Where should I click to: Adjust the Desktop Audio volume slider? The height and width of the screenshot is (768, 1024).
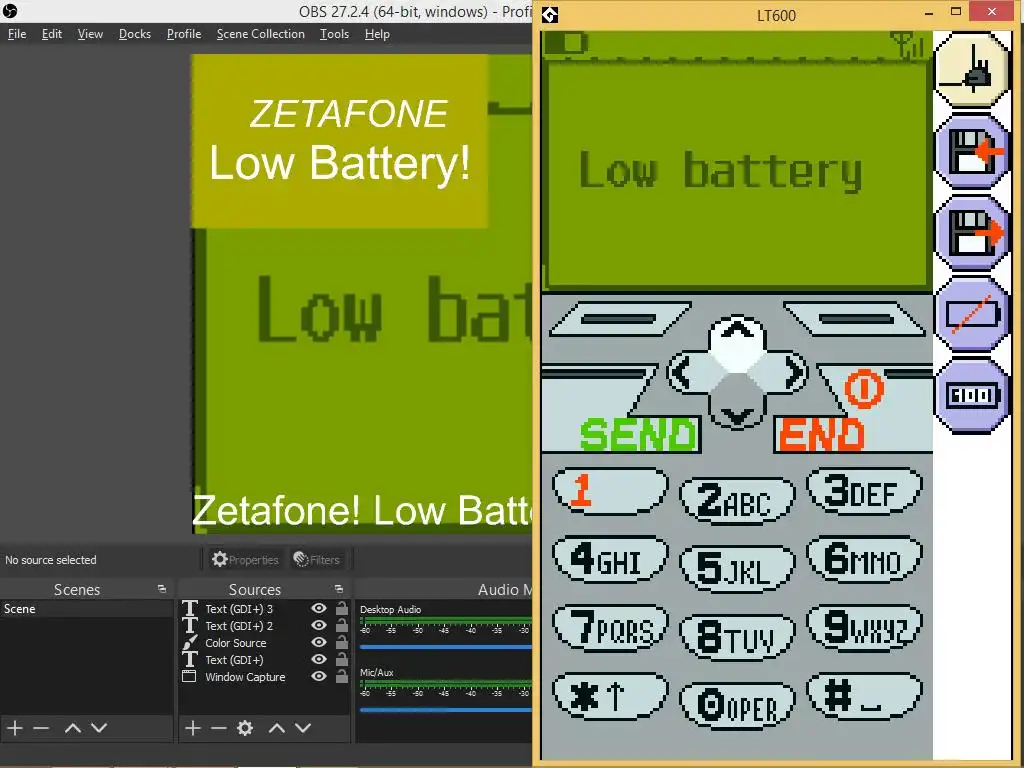tap(445, 647)
